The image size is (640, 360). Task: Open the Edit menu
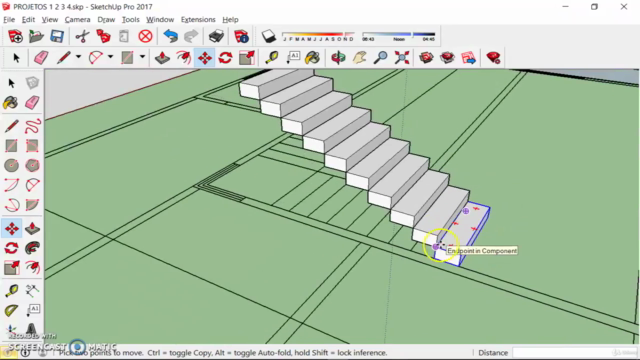(28, 20)
